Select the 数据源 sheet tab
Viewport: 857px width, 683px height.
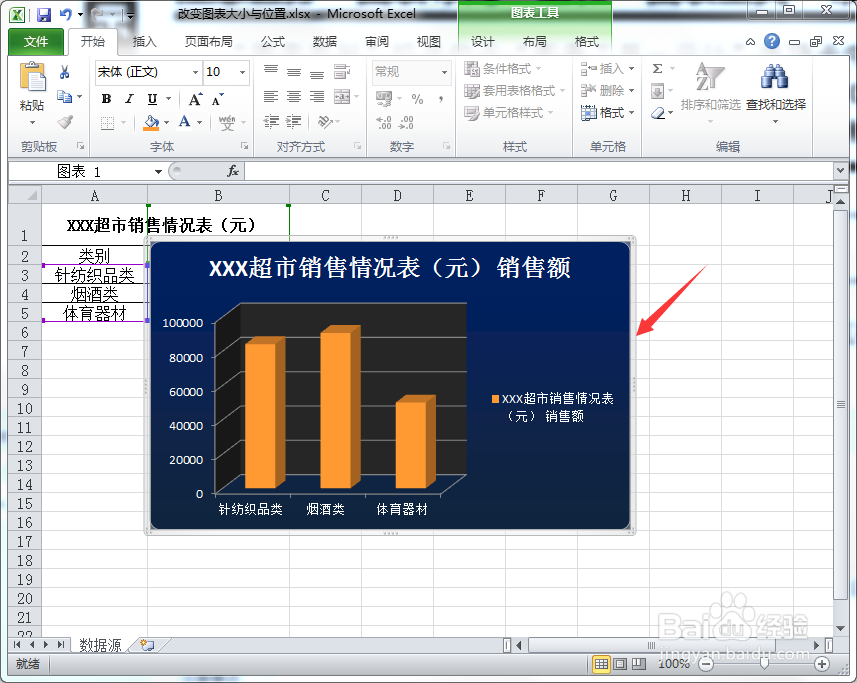click(x=100, y=645)
